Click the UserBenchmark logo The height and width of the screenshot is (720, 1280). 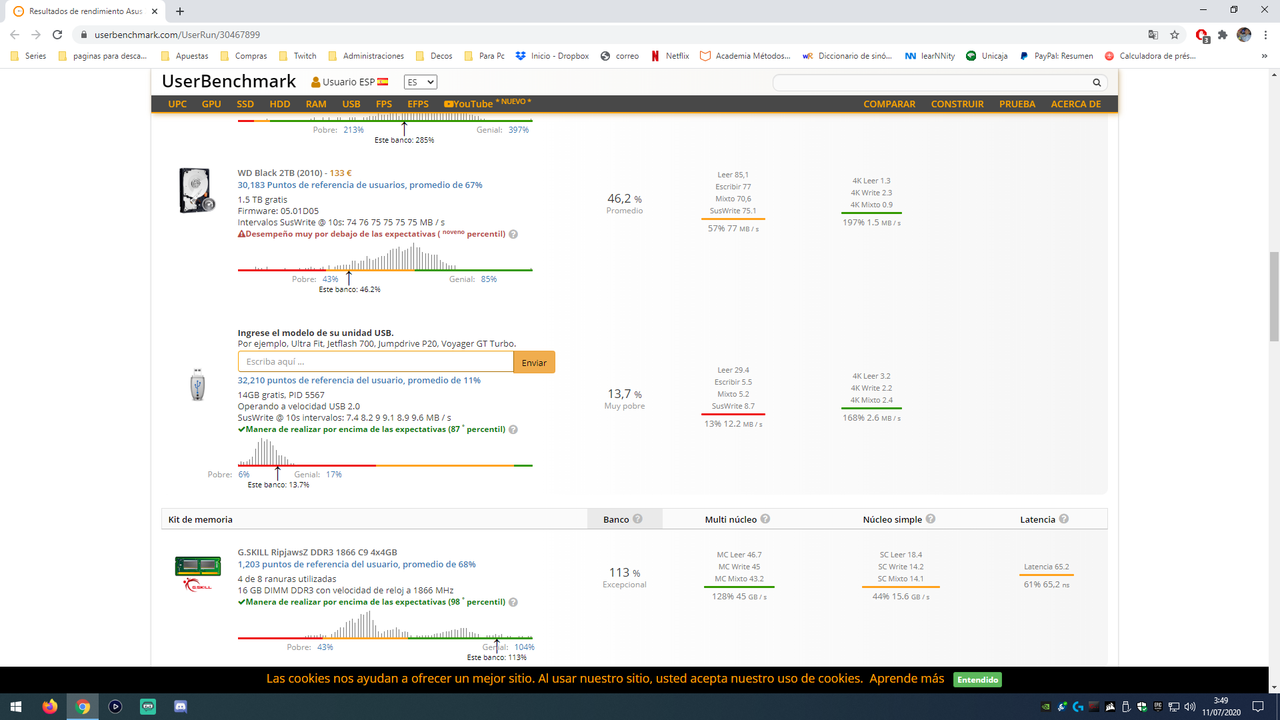tap(229, 81)
